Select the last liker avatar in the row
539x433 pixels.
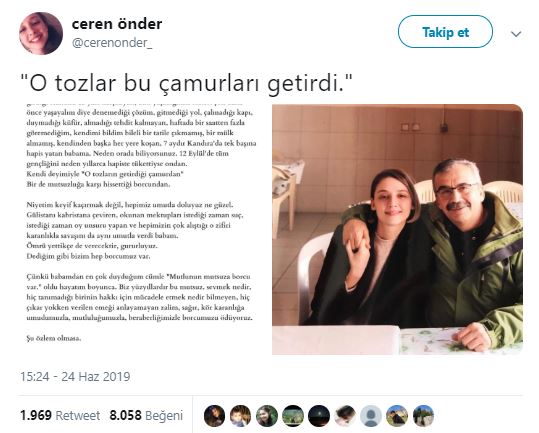tap(423, 416)
